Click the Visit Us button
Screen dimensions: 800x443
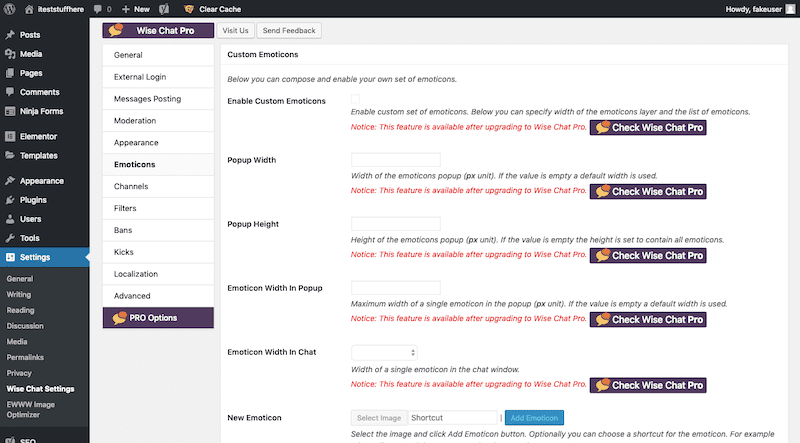[x=235, y=31]
